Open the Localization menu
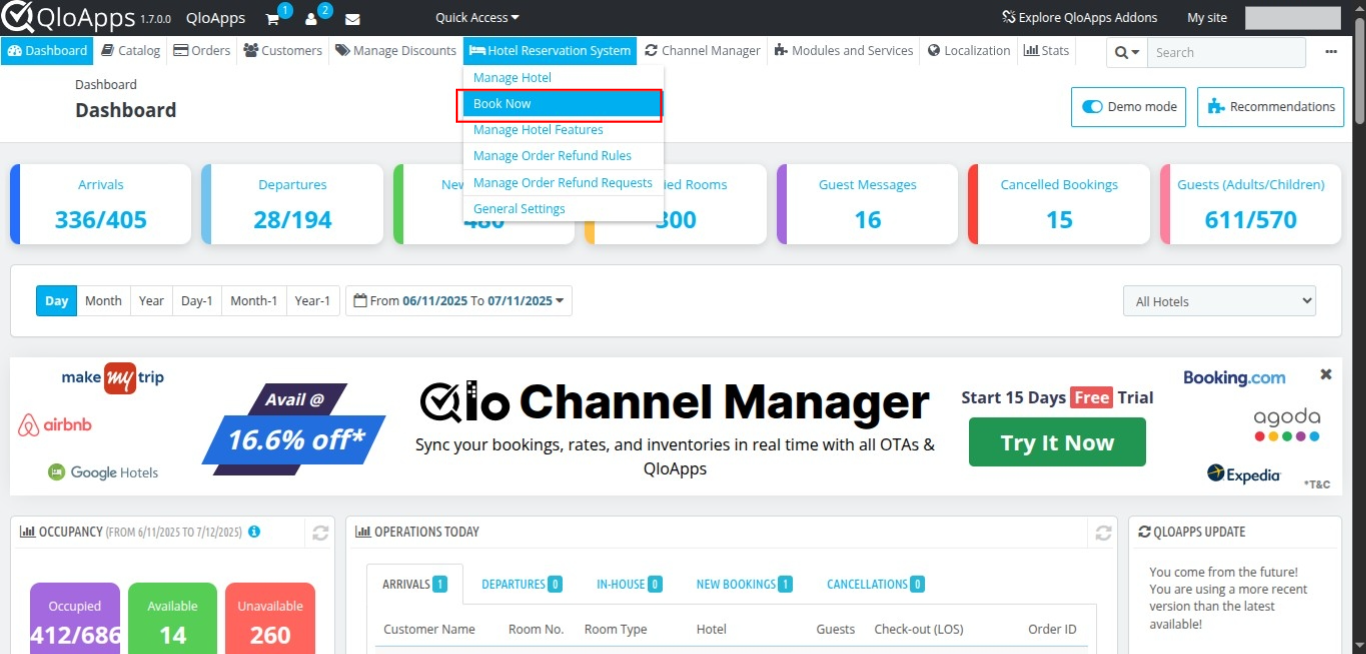Image resolution: width=1366 pixels, height=654 pixels. (x=969, y=51)
